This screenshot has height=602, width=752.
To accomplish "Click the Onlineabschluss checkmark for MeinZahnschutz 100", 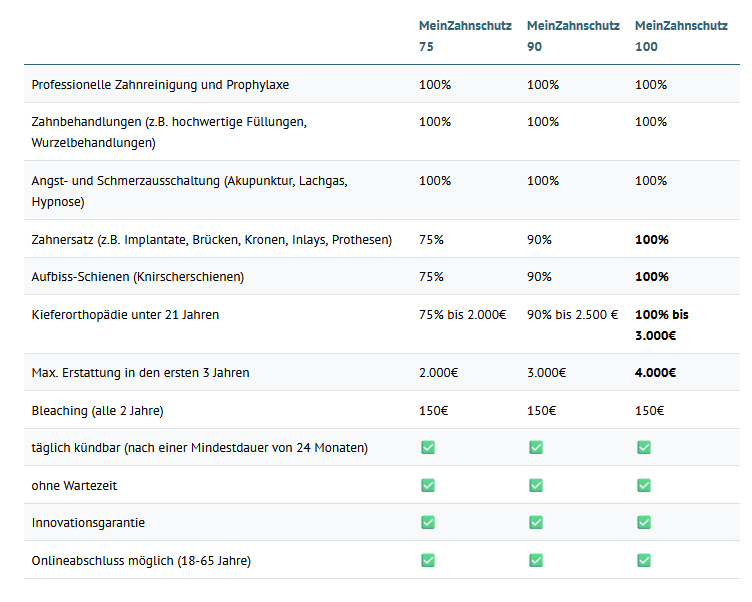I will (x=644, y=560).
